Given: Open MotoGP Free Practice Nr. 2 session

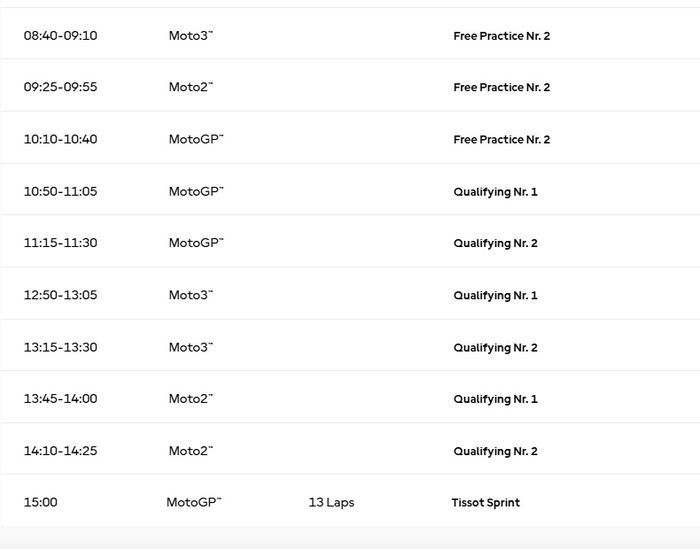Looking at the screenshot, I should 501,139.
